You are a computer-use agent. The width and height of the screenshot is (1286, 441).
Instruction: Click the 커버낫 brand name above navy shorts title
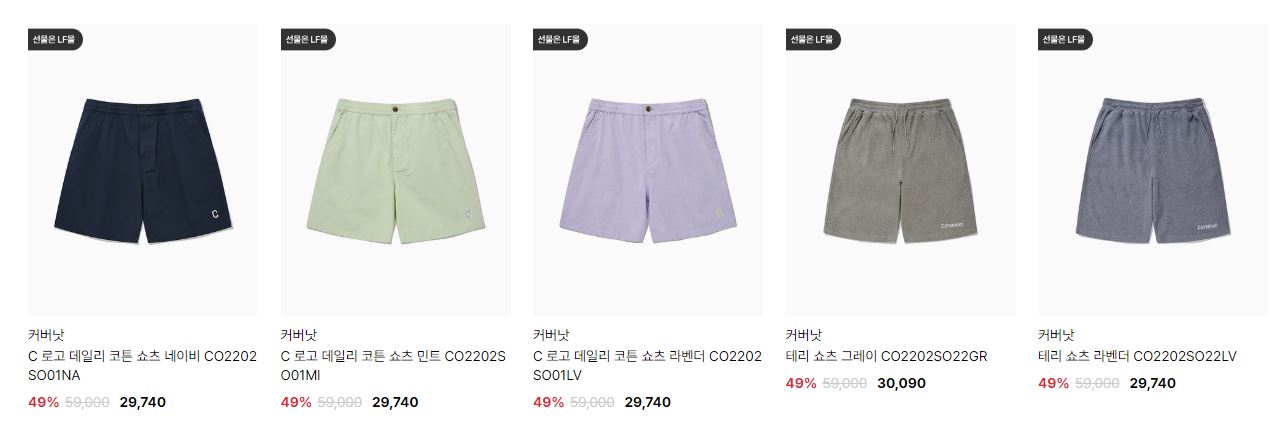point(46,335)
